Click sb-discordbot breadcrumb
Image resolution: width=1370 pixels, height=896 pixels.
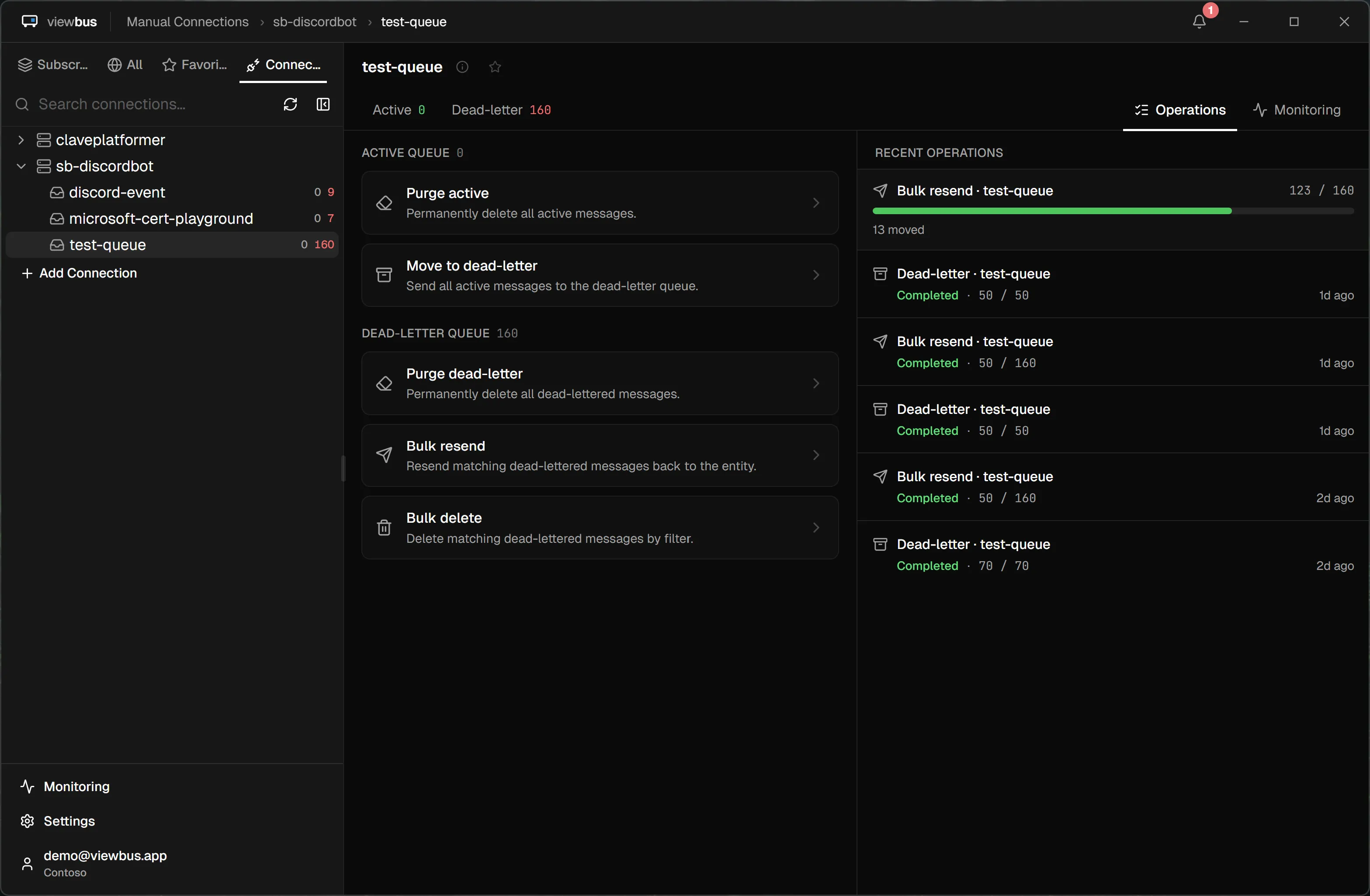[314, 22]
